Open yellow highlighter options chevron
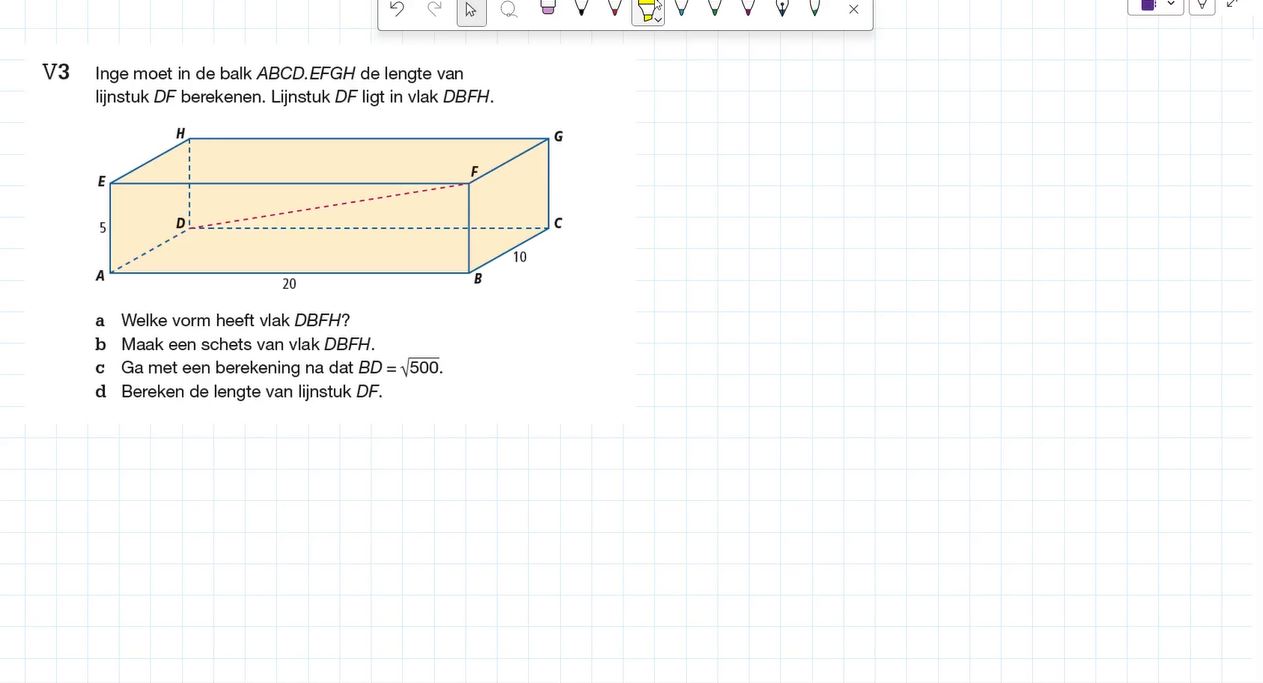 click(x=658, y=19)
